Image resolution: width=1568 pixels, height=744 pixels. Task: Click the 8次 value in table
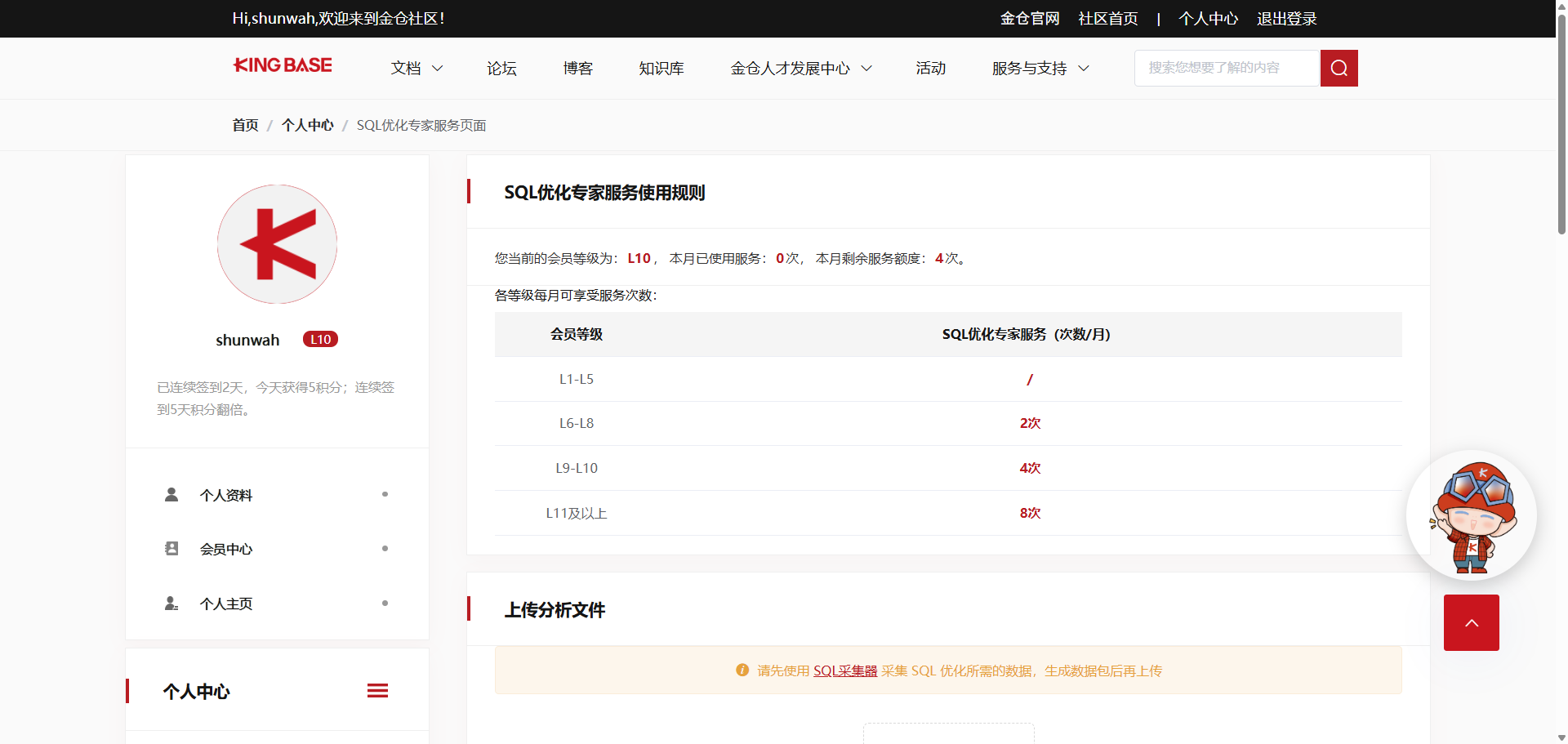pyautogui.click(x=1030, y=513)
